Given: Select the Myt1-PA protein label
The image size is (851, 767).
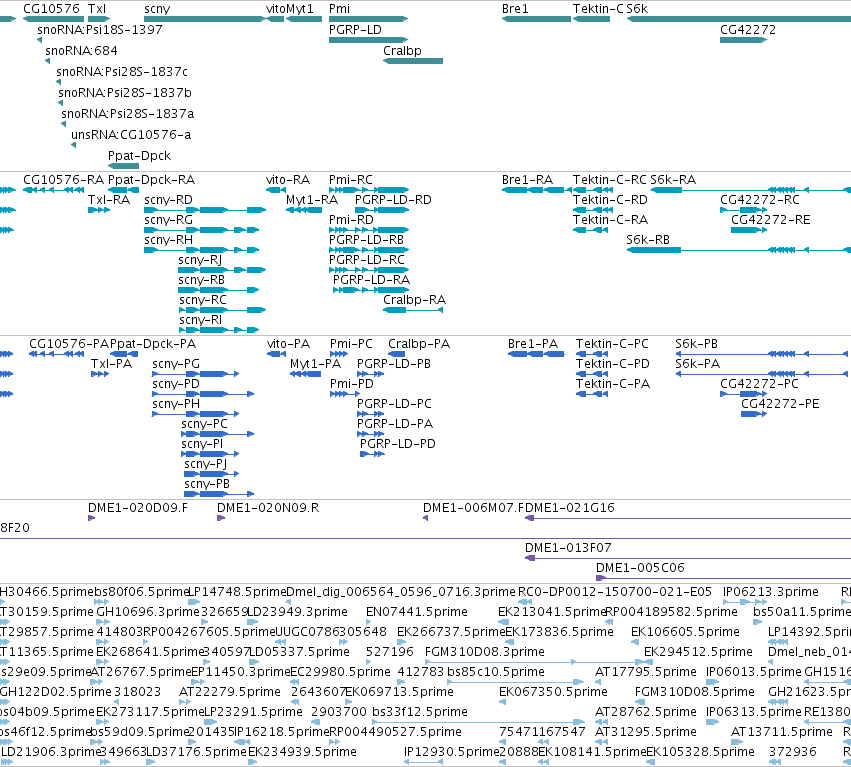Looking at the screenshot, I should click(x=315, y=364).
